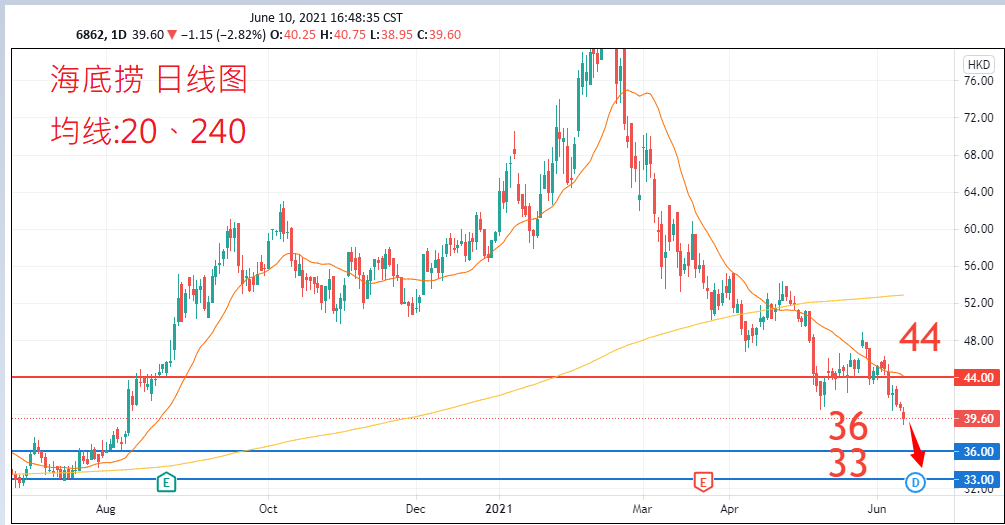The image size is (1005, 525).
Task: Select the blue 33.00 price label
Action: tap(977, 479)
